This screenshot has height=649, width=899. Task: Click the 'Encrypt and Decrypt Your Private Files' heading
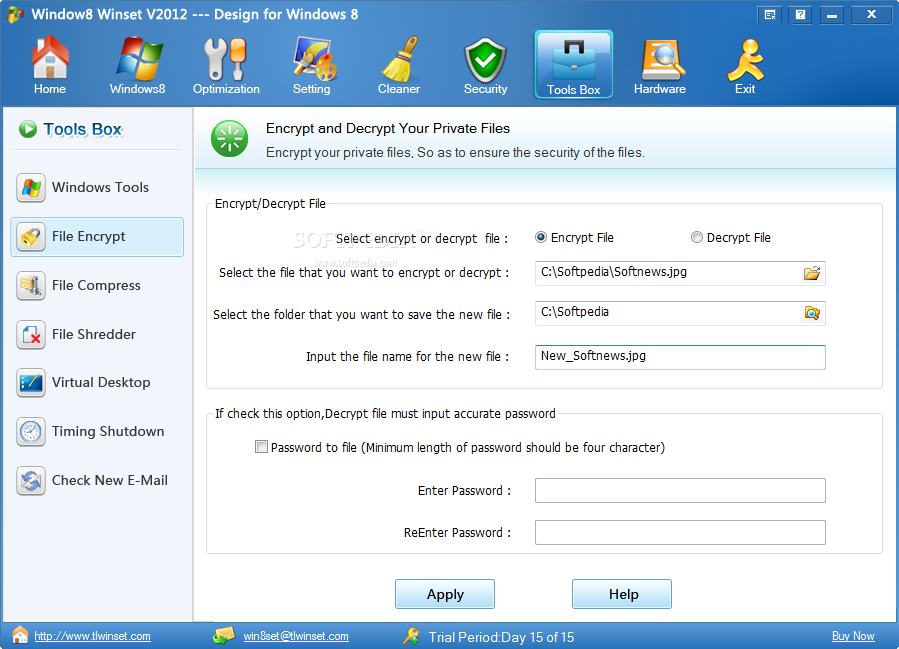pos(388,128)
